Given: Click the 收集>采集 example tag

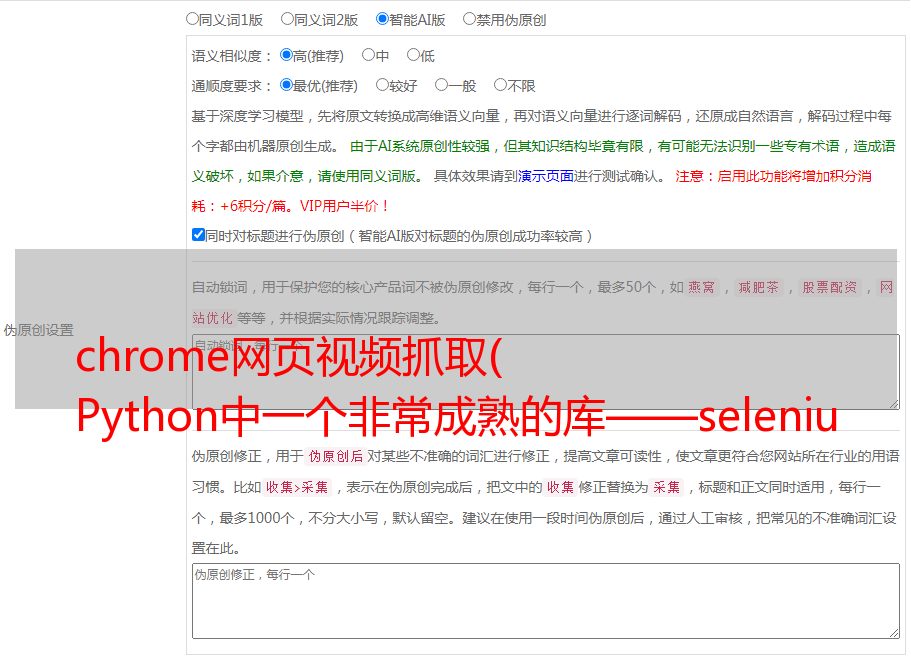Looking at the screenshot, I should pyautogui.click(x=297, y=487).
